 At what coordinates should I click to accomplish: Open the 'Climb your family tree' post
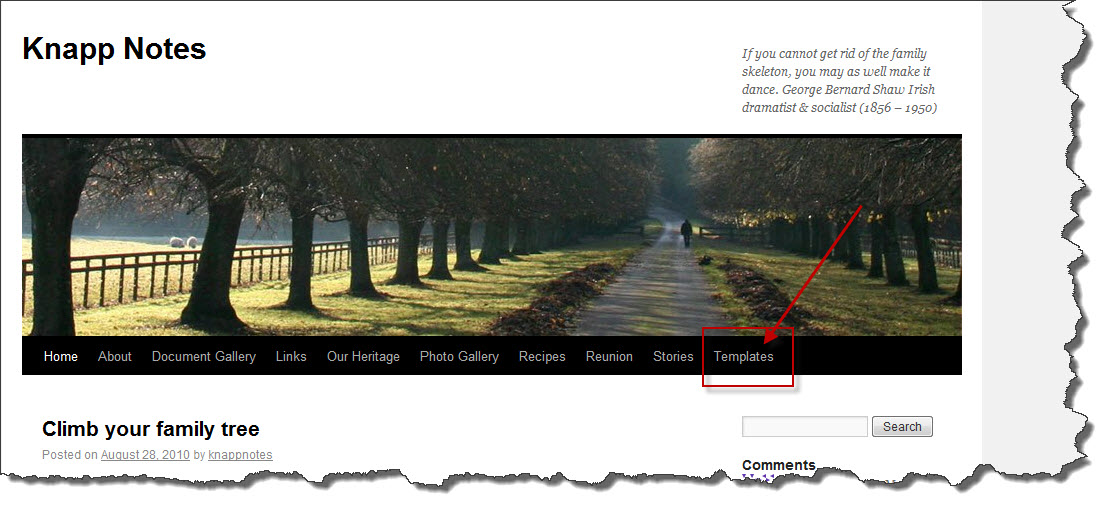(x=151, y=429)
